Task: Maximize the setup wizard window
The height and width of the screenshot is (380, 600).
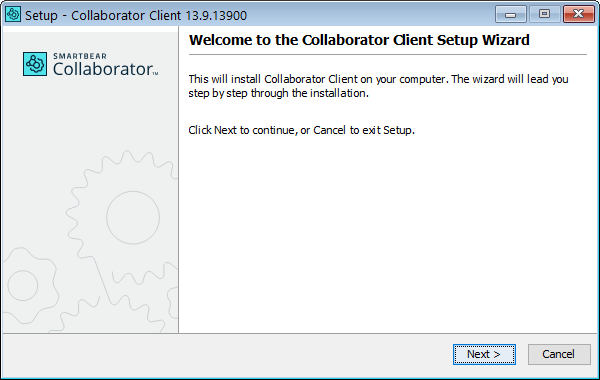Action: [x=544, y=15]
